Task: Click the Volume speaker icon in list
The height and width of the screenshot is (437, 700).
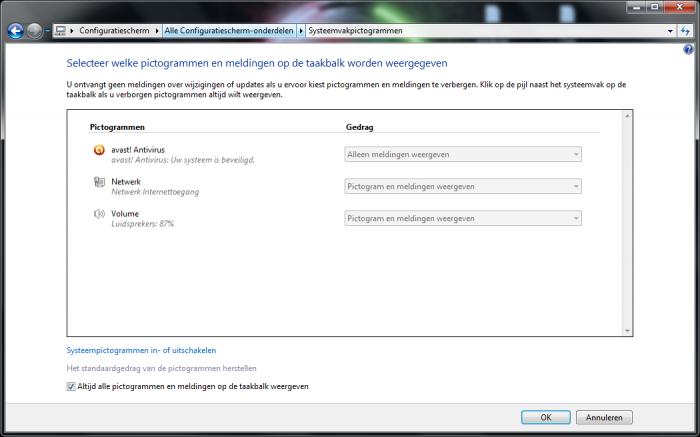Action: tap(99, 214)
